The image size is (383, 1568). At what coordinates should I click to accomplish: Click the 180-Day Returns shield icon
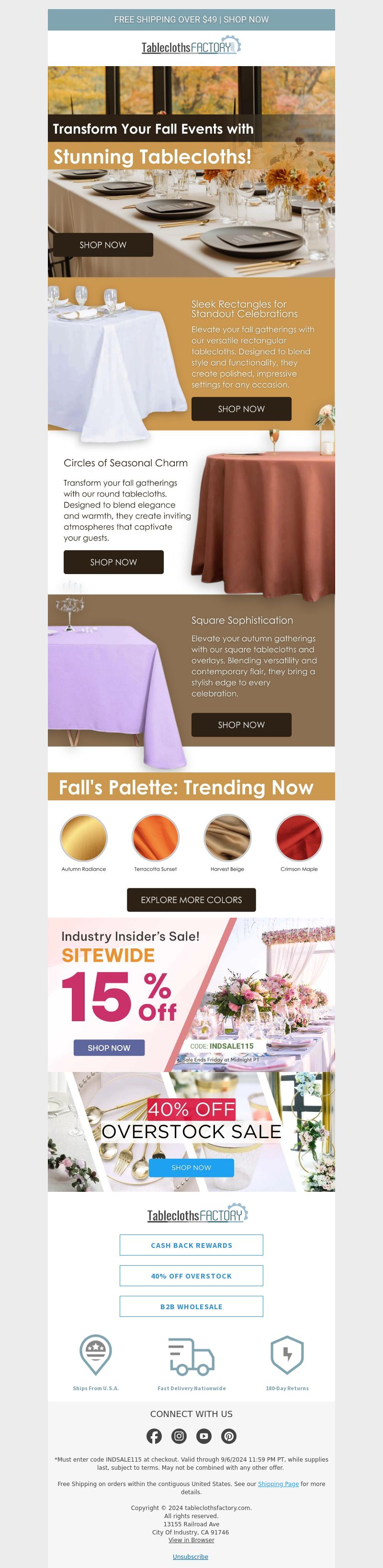pyautogui.click(x=287, y=1355)
